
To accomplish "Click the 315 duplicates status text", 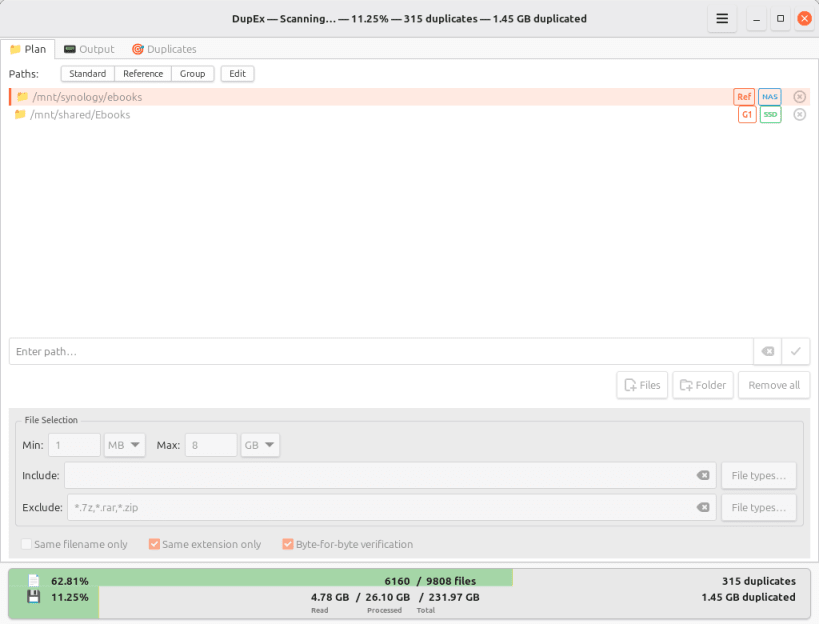I will pyautogui.click(x=758, y=581).
